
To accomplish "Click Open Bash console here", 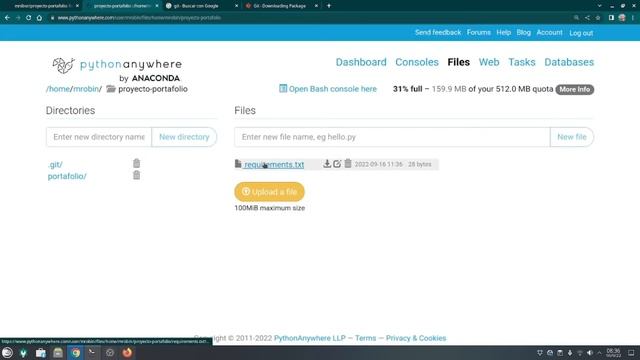I will pyautogui.click(x=328, y=89).
